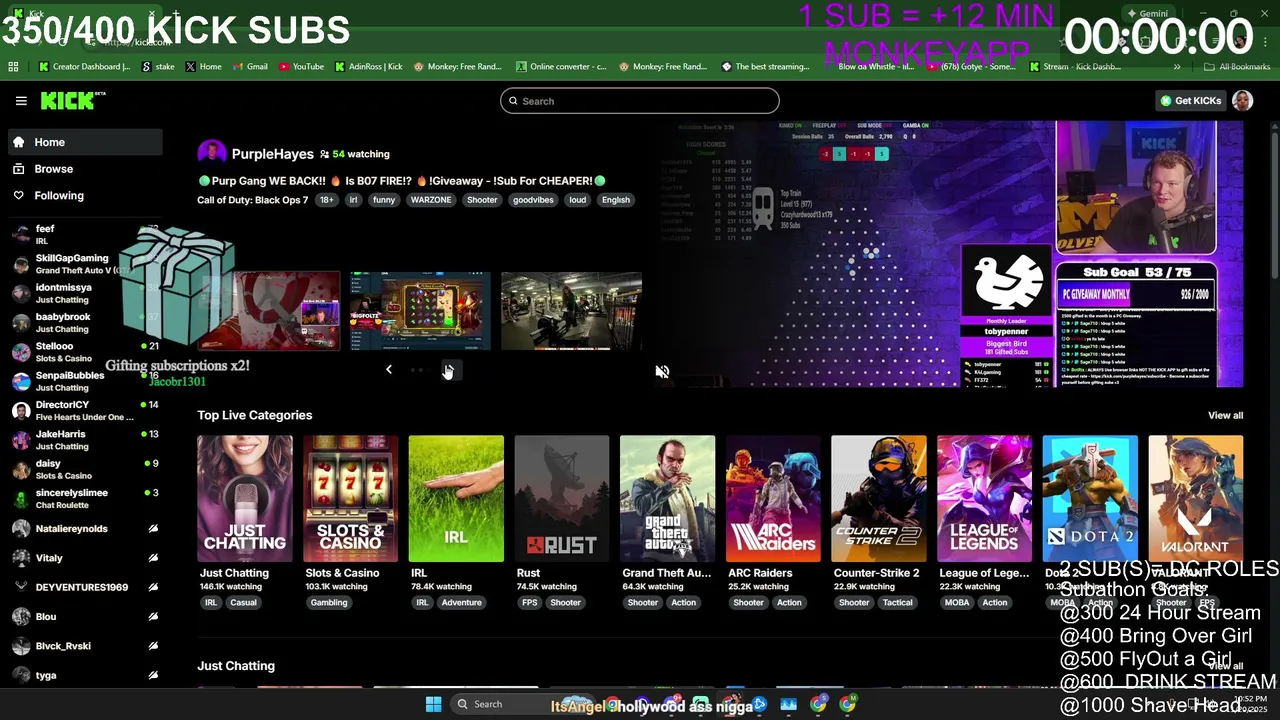Screen dimensions: 1280x720
Task: Select the WARZONE stream tag
Action: 431,200
